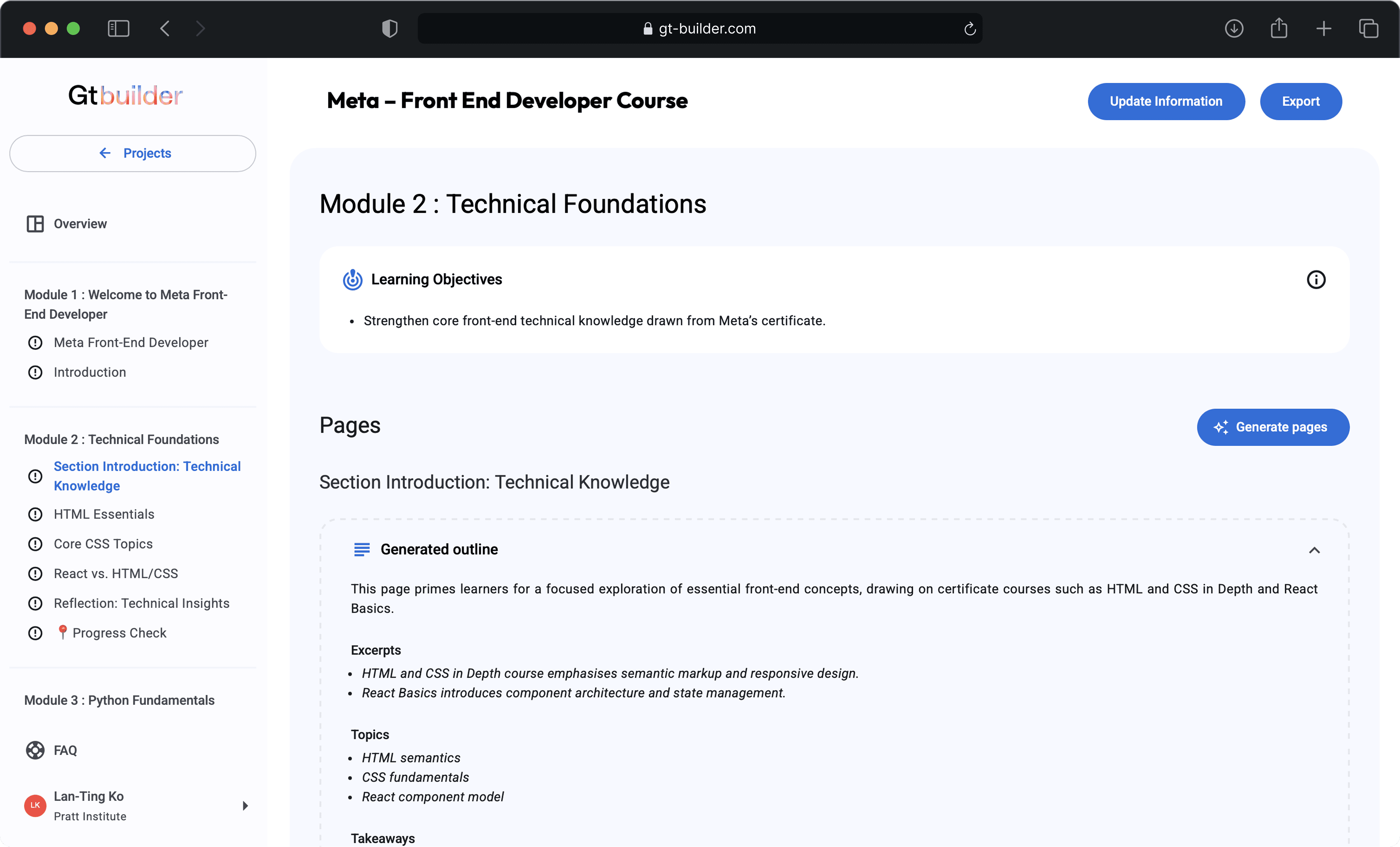
Task: Collapse the Generated outline section
Action: click(x=1314, y=550)
